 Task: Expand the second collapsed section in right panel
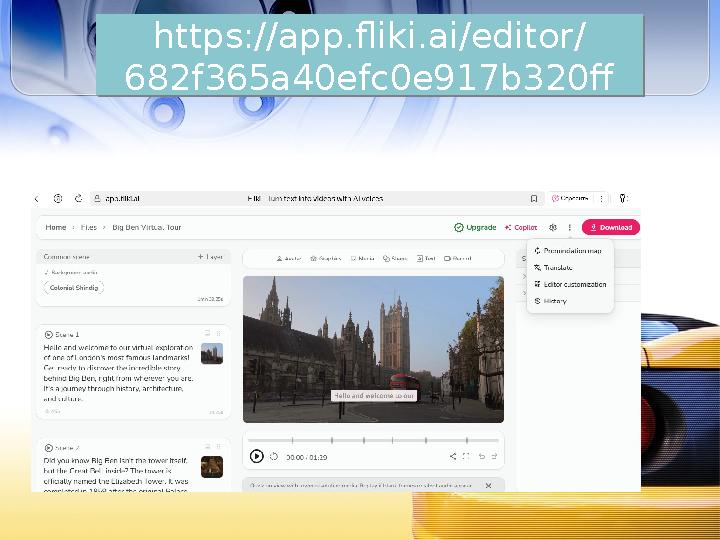coord(524,293)
